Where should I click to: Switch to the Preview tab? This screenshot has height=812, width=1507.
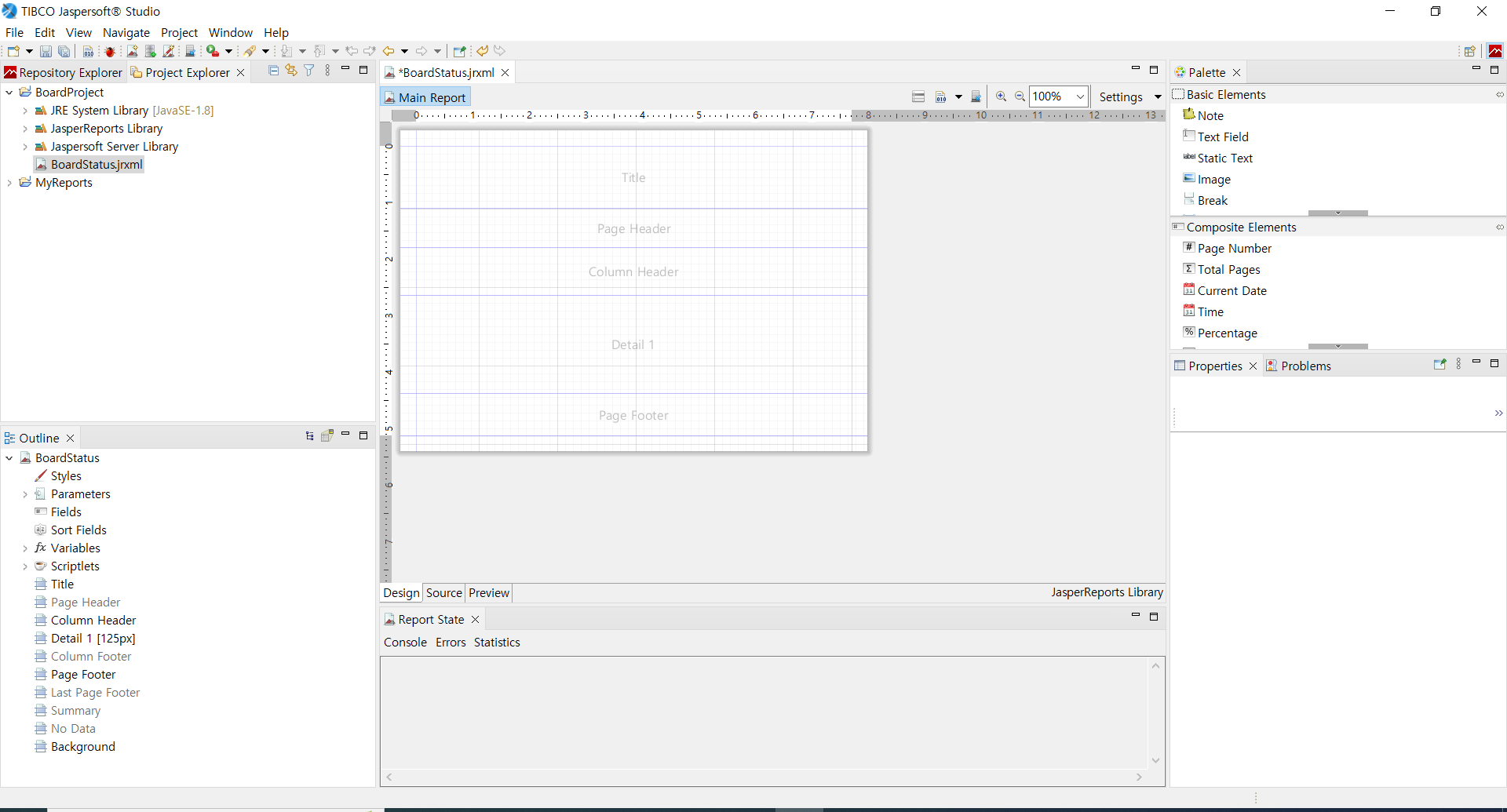coord(489,593)
